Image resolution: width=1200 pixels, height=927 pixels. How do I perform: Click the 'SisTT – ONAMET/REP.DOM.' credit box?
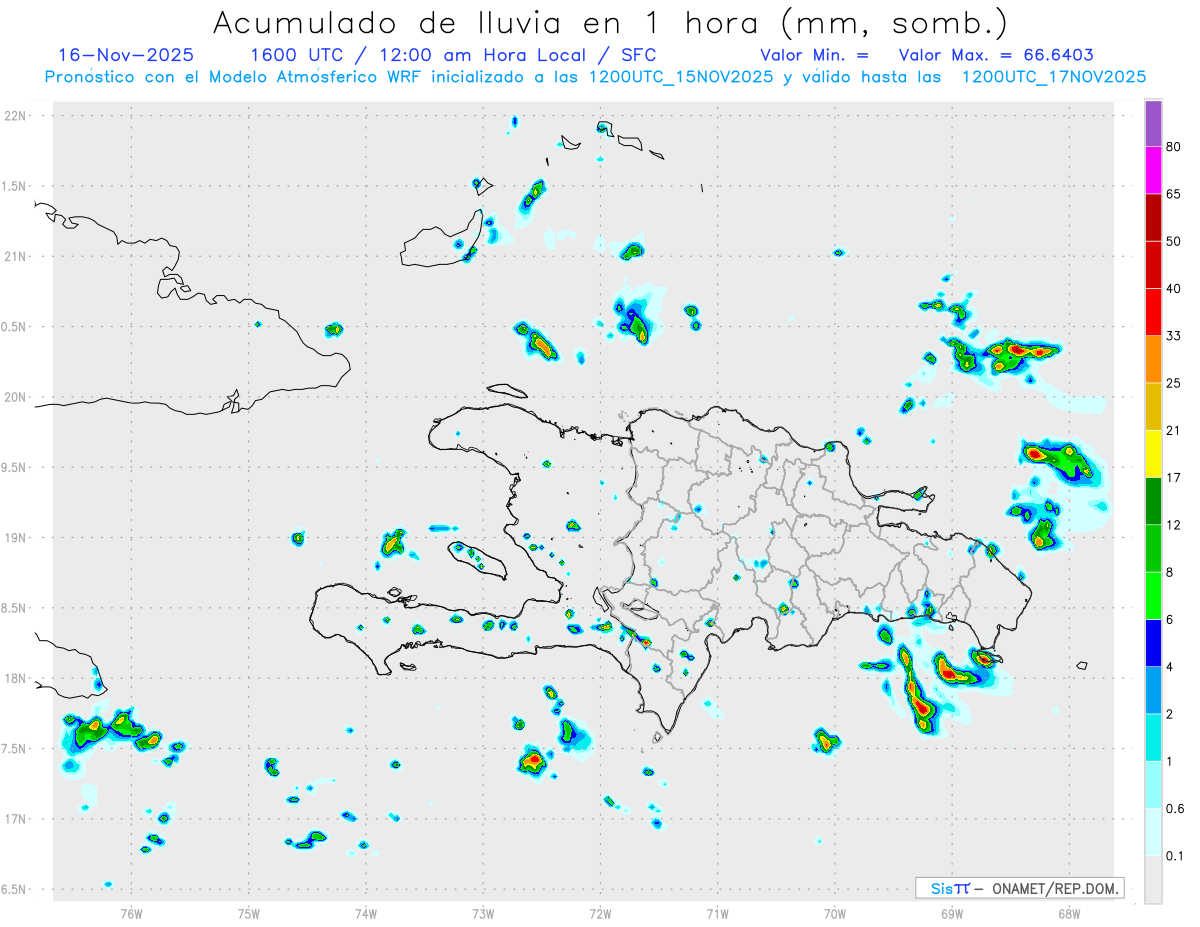tap(1020, 888)
